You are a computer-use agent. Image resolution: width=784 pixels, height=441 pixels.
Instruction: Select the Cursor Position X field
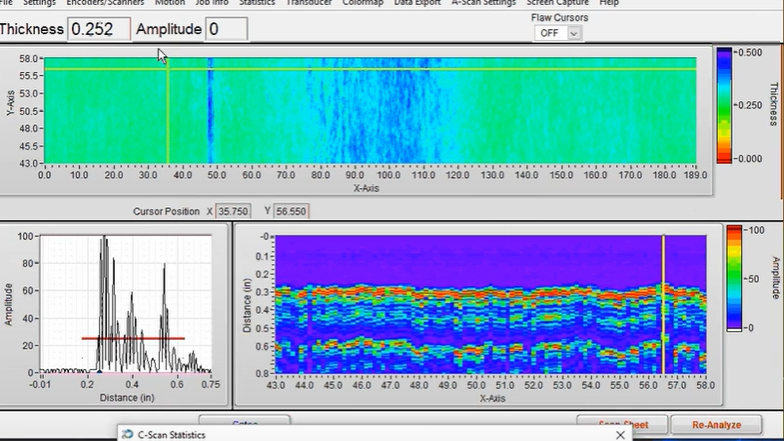coord(235,211)
